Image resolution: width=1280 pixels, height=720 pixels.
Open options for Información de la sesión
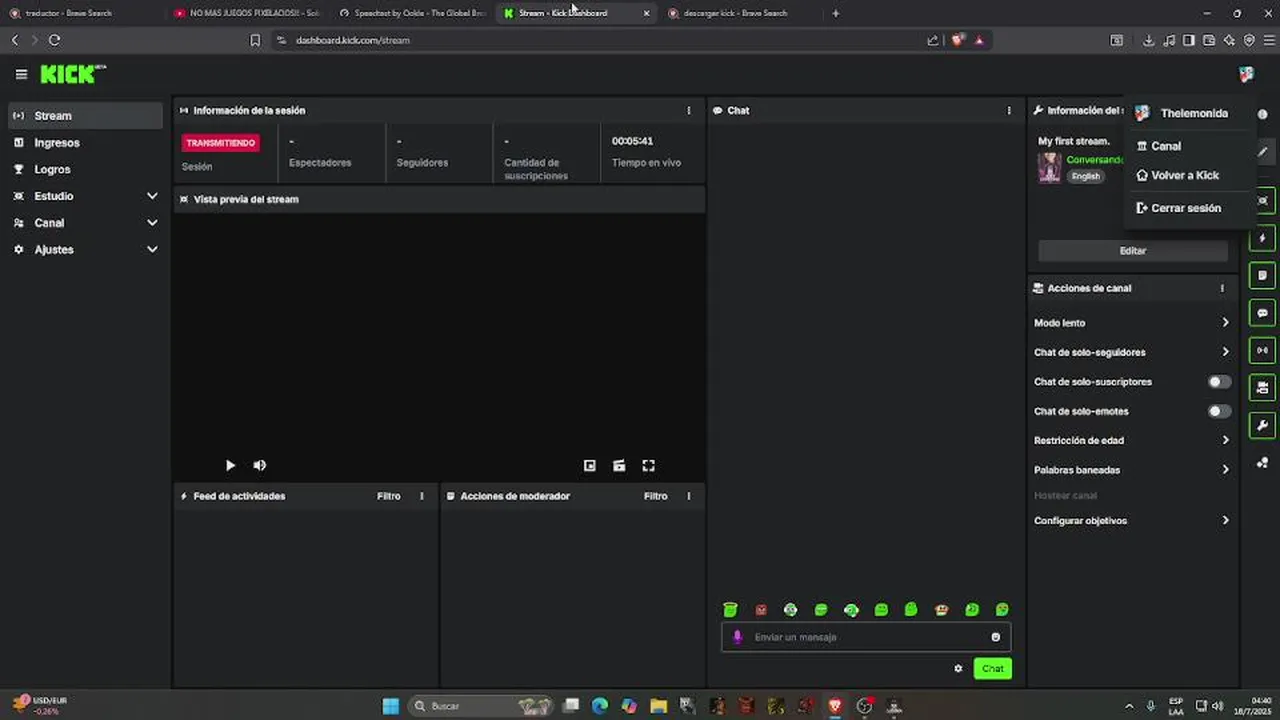688,111
